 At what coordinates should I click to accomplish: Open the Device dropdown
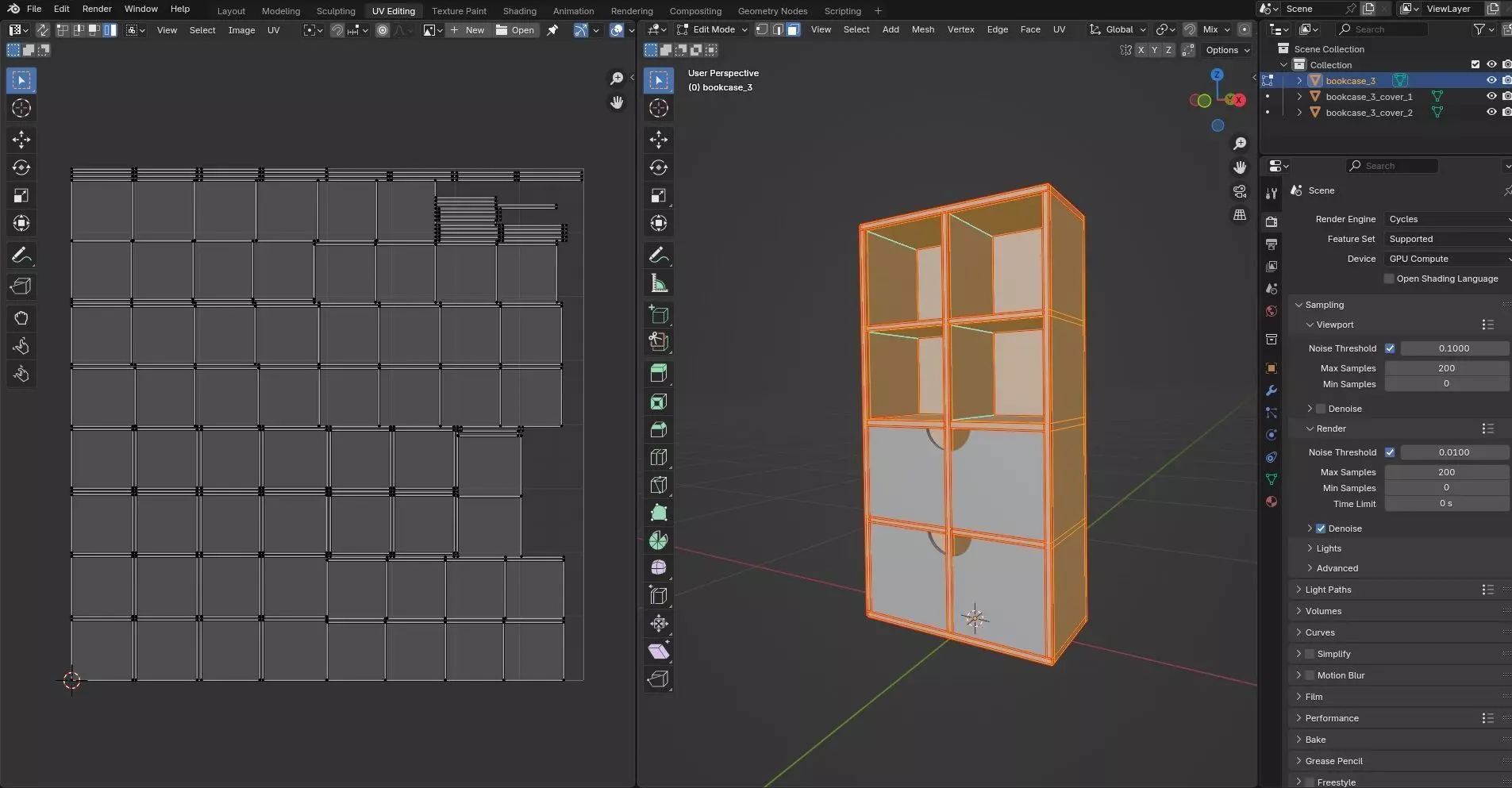[1448, 259]
